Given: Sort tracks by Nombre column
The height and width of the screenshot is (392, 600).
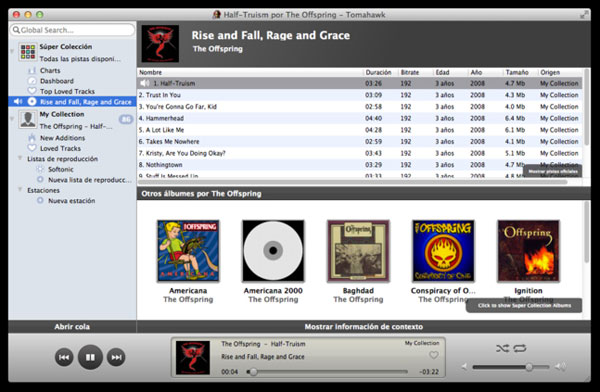Looking at the screenshot, I should (250, 72).
